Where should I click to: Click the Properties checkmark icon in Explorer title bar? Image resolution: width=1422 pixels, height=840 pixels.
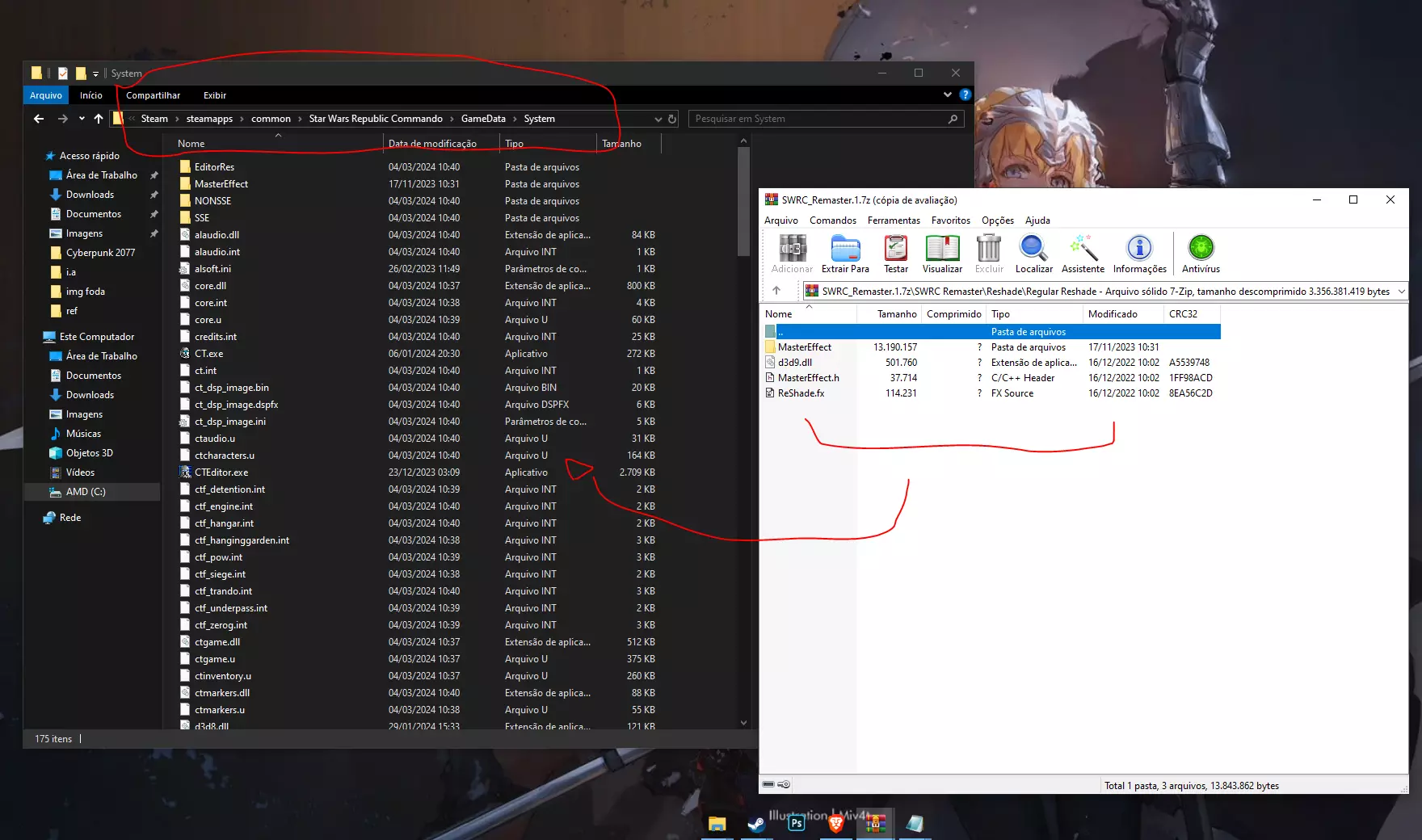coord(63,73)
